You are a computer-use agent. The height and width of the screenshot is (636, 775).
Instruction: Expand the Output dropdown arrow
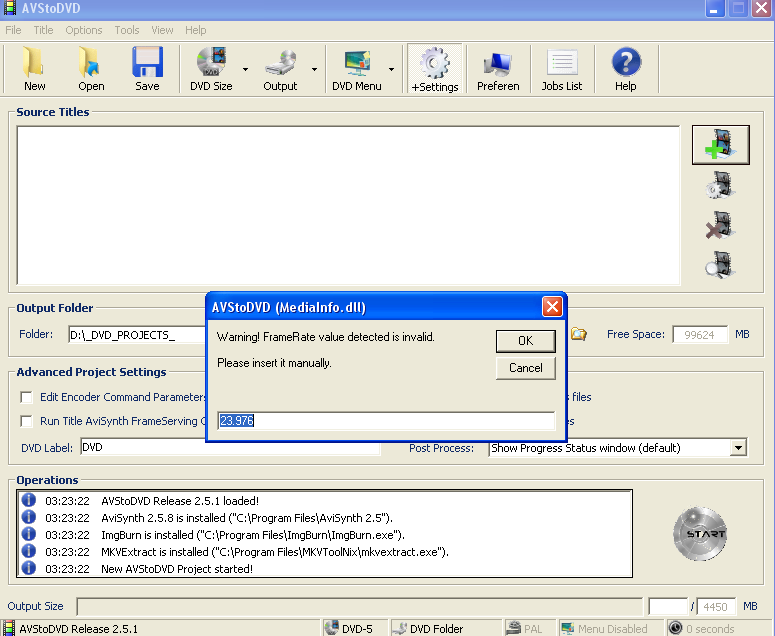pyautogui.click(x=314, y=69)
